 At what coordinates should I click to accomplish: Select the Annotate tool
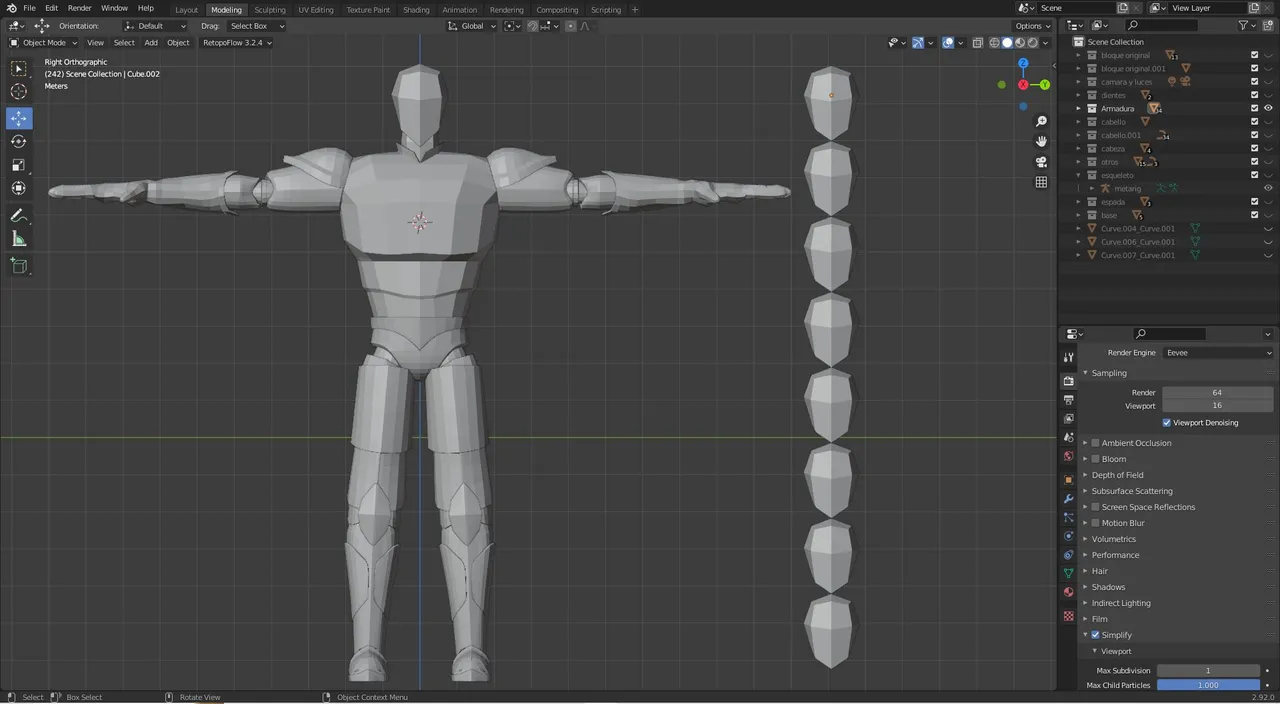click(x=19, y=215)
